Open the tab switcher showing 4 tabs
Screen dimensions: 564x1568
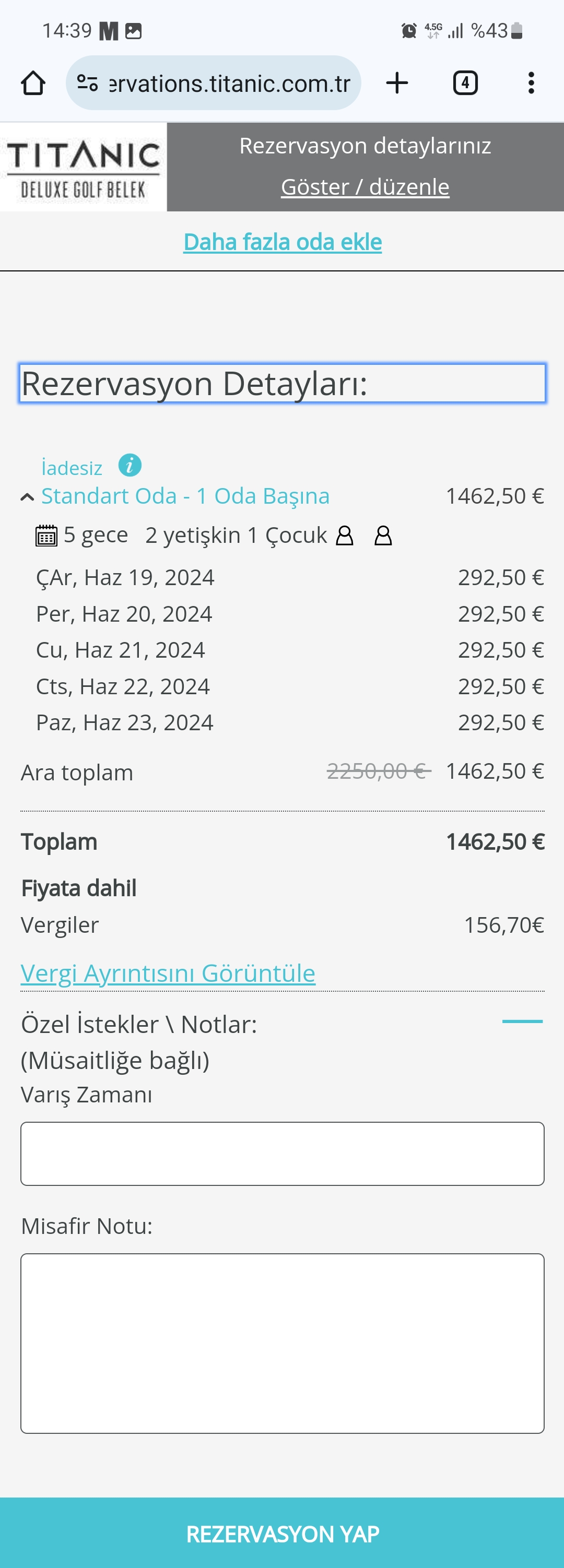[x=465, y=83]
